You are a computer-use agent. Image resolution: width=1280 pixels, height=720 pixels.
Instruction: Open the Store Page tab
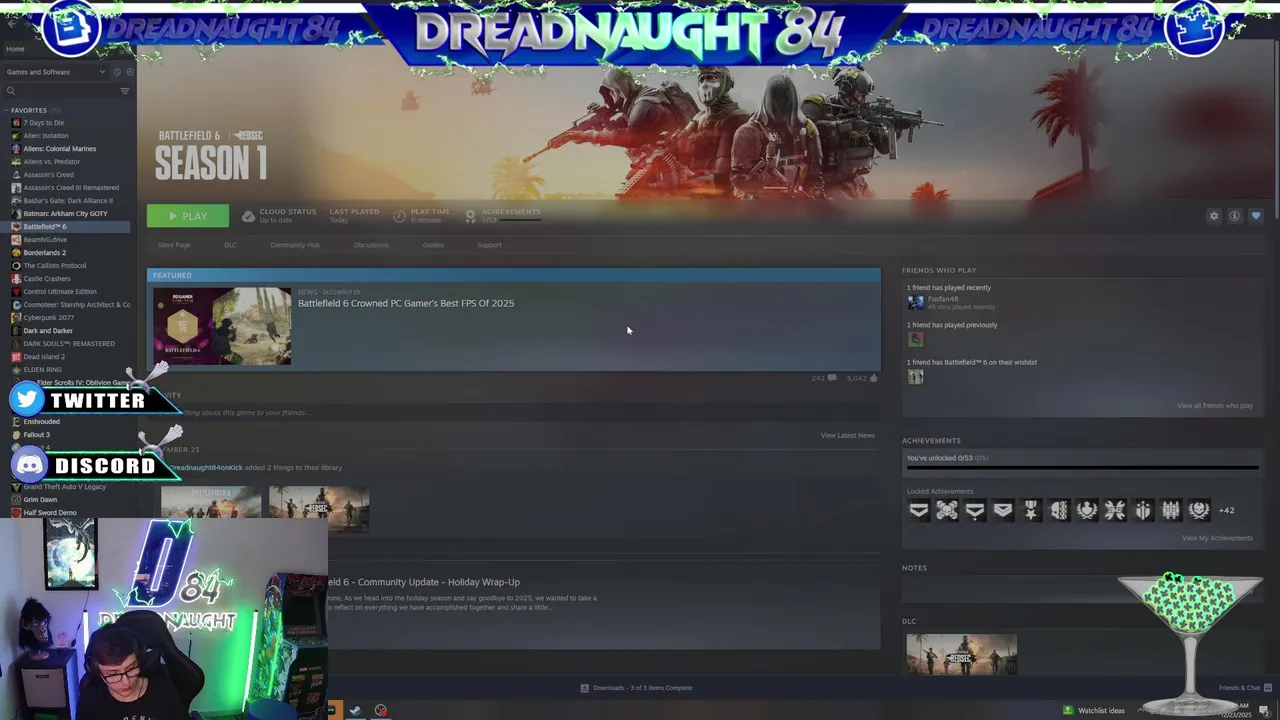tap(174, 245)
